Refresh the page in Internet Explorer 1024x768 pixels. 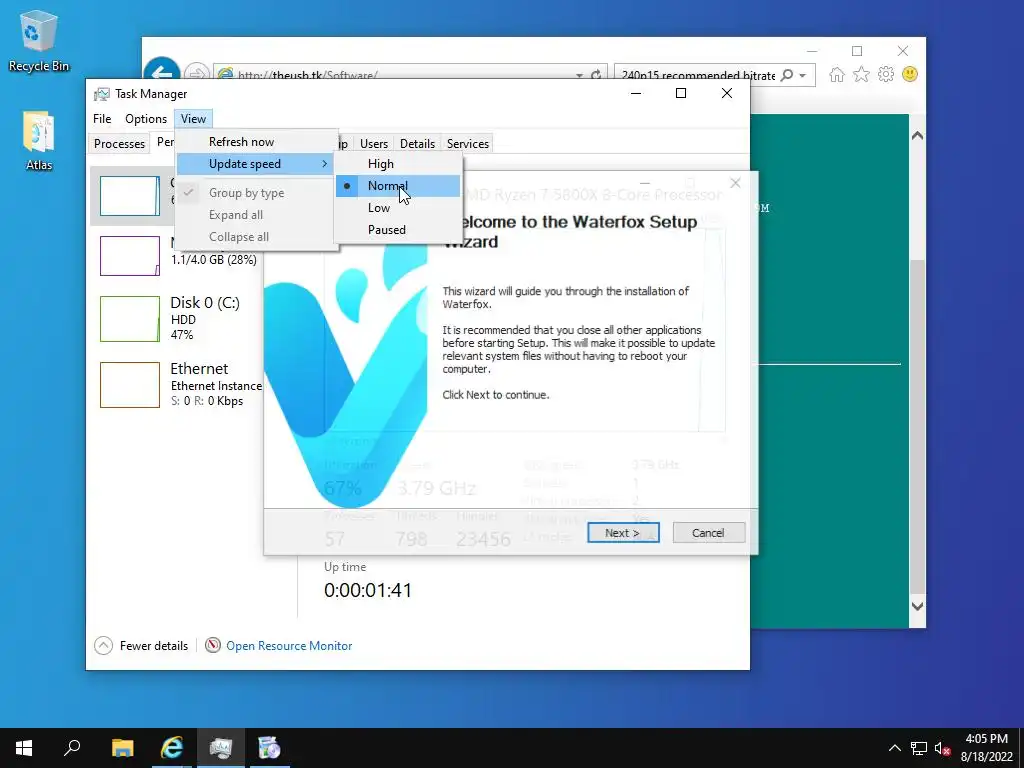point(596,75)
